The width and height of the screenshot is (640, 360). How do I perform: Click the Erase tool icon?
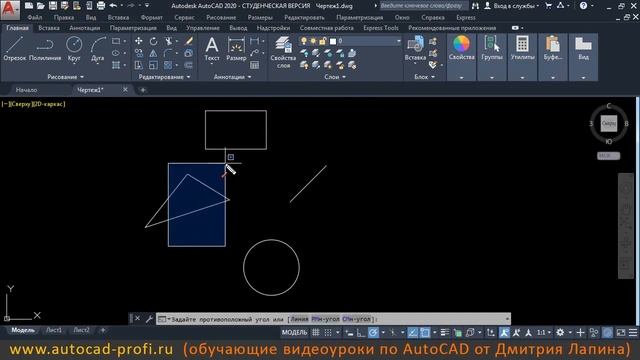[189, 41]
